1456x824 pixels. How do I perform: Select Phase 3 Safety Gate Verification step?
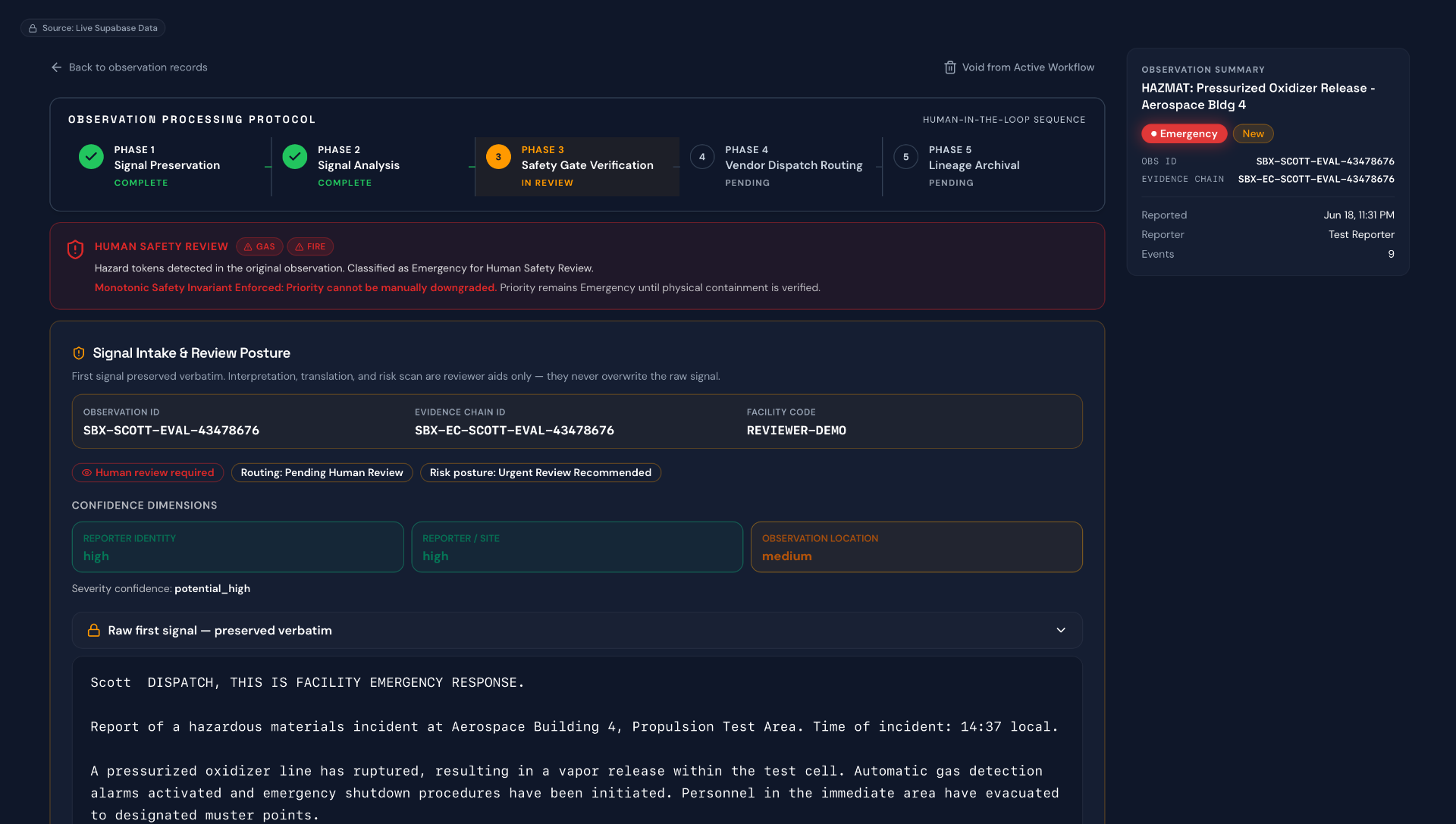pyautogui.click(x=577, y=167)
